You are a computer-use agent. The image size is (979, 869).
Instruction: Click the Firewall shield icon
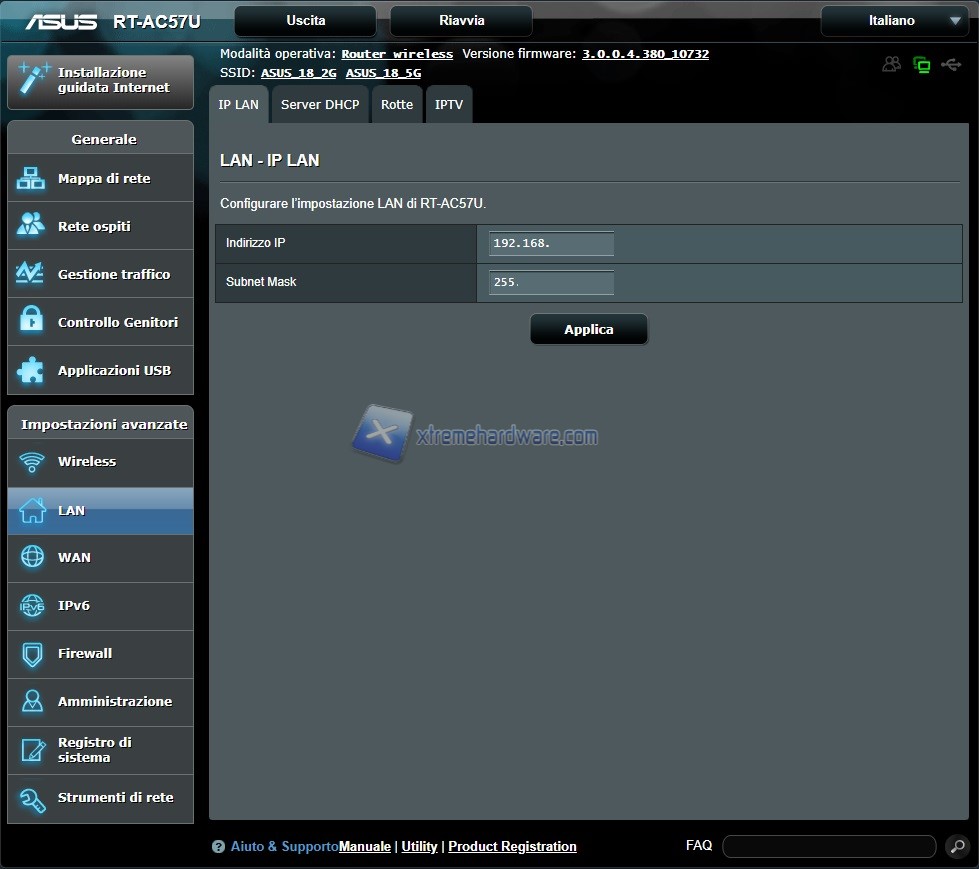[32, 654]
